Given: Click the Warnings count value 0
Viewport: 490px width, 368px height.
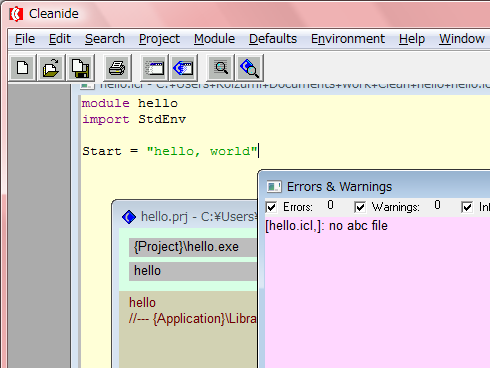Looking at the screenshot, I should pyautogui.click(x=437, y=205).
